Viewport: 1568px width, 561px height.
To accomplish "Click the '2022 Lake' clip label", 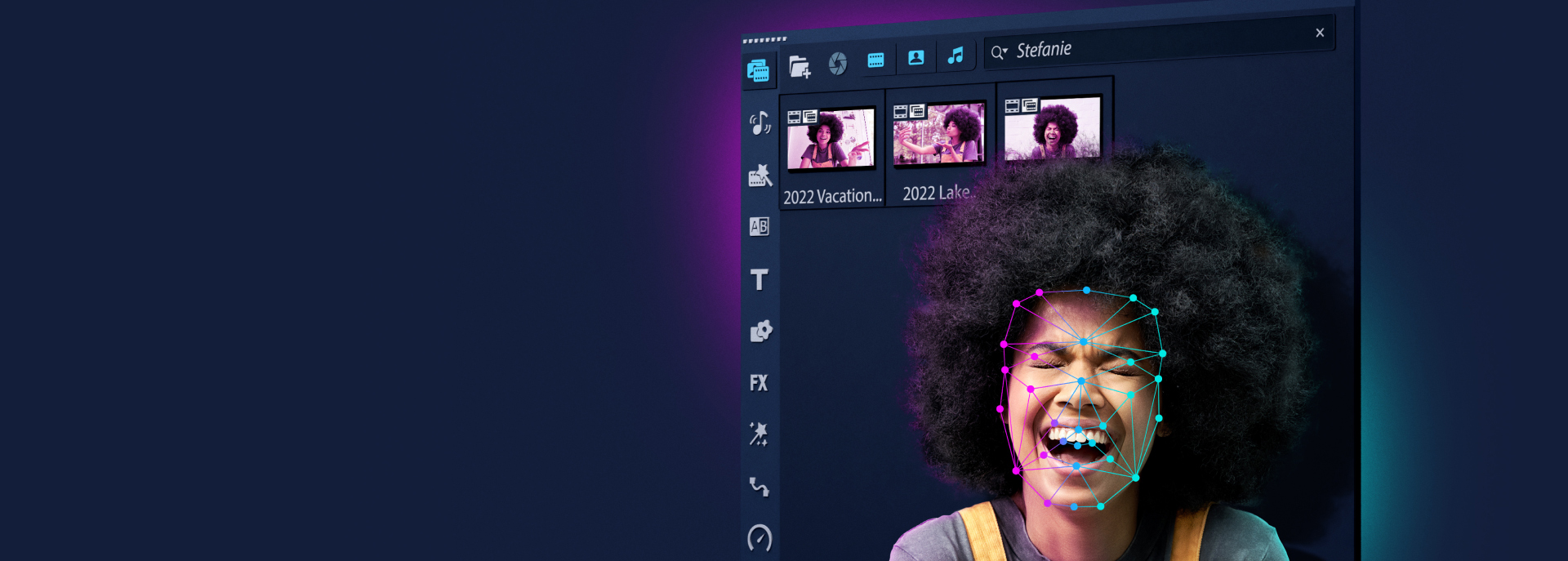I will coord(938,193).
